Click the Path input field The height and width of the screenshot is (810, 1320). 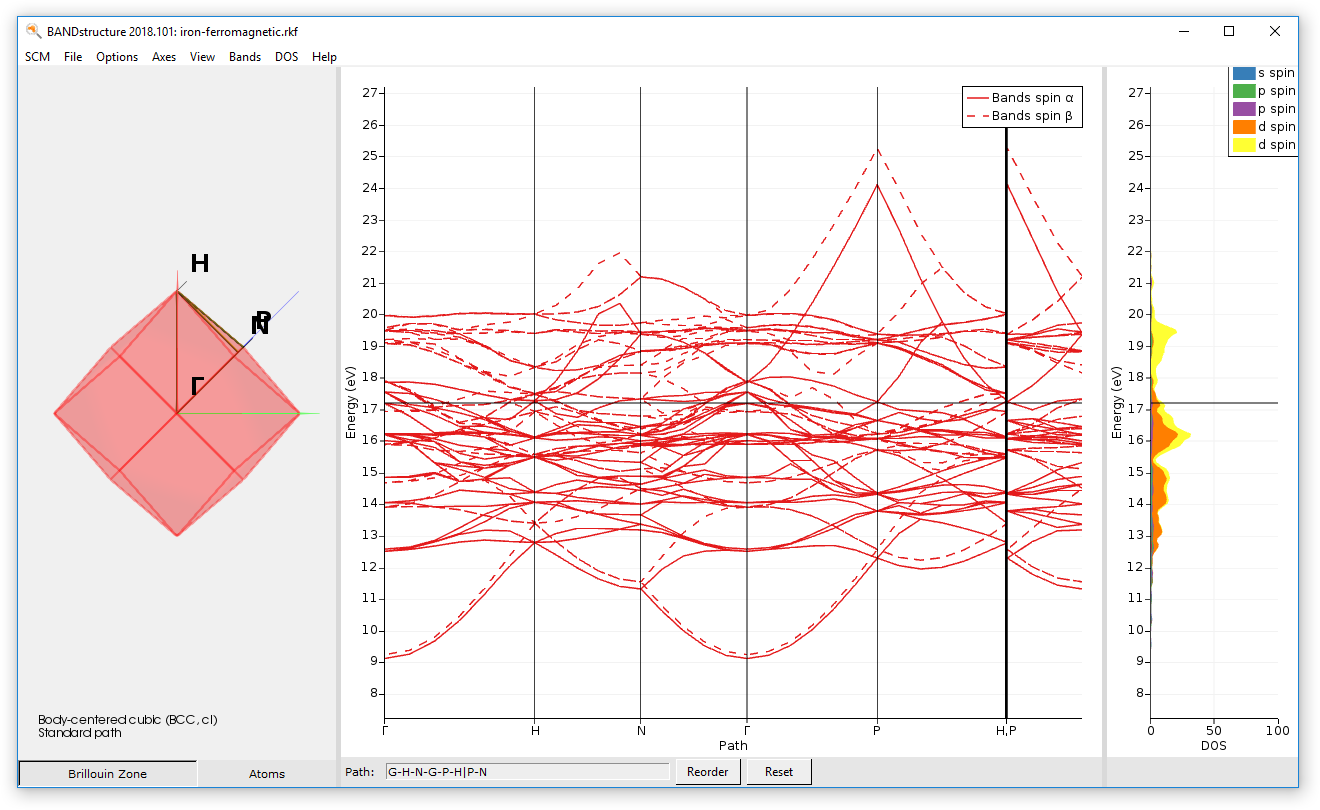(530, 772)
